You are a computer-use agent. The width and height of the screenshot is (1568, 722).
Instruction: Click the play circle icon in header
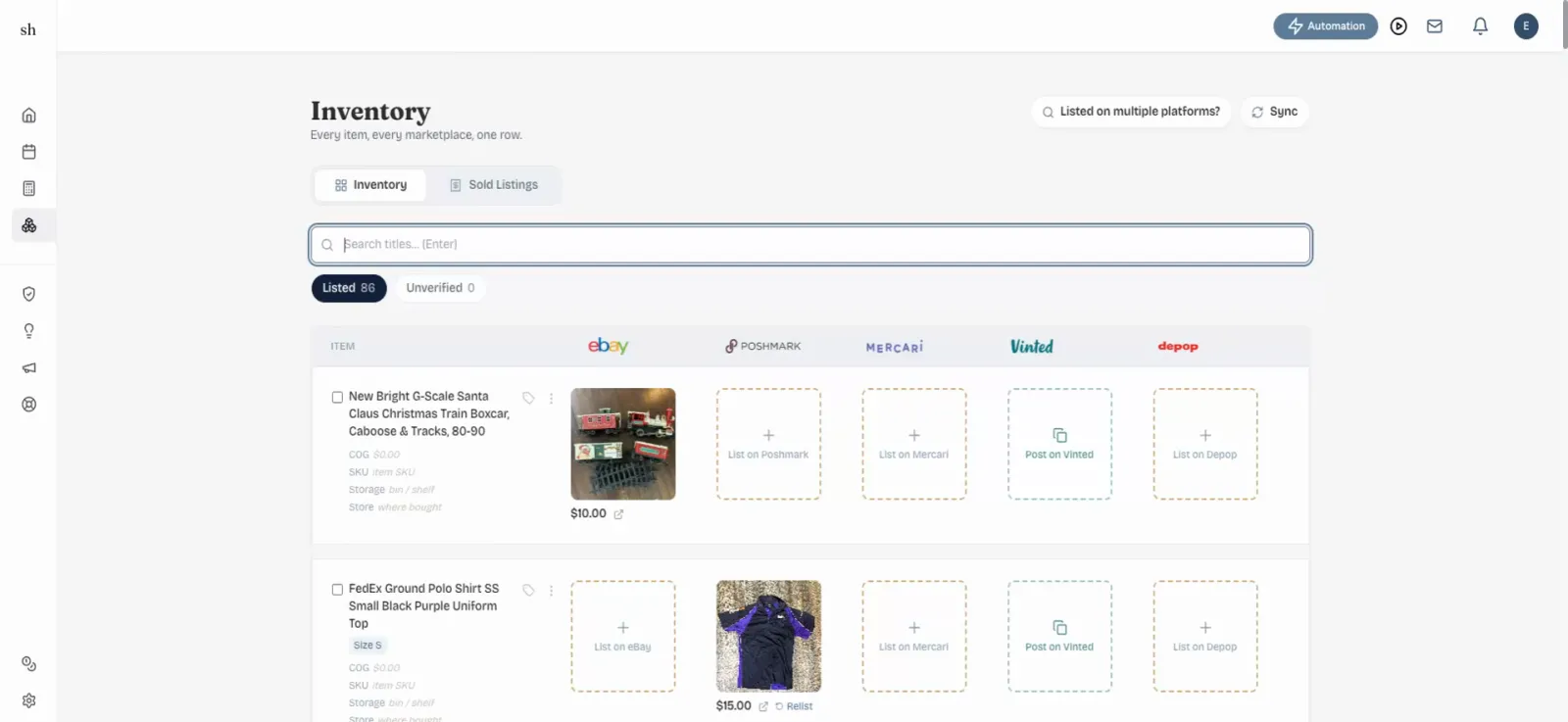click(x=1398, y=26)
